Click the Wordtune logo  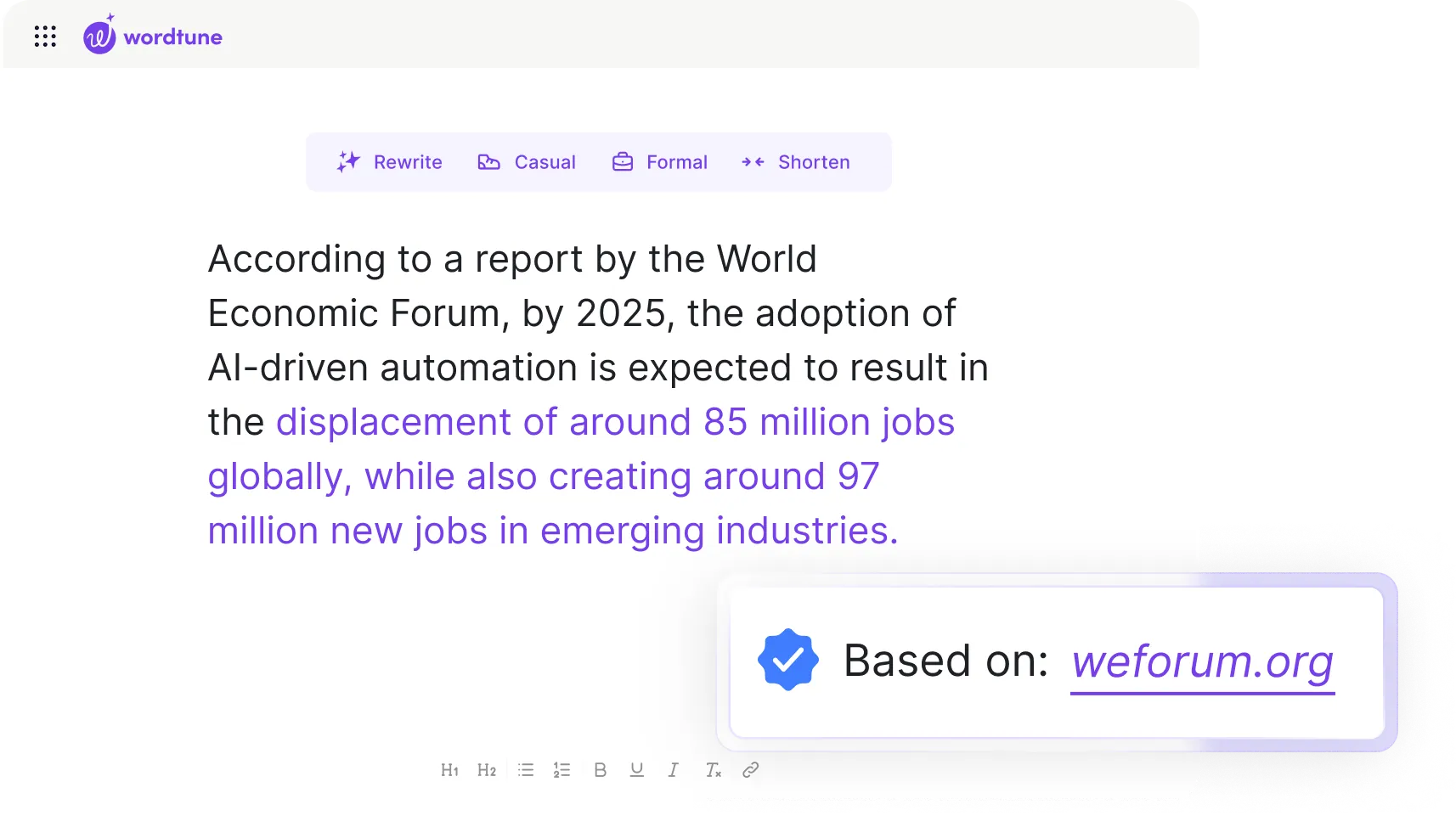(x=153, y=36)
